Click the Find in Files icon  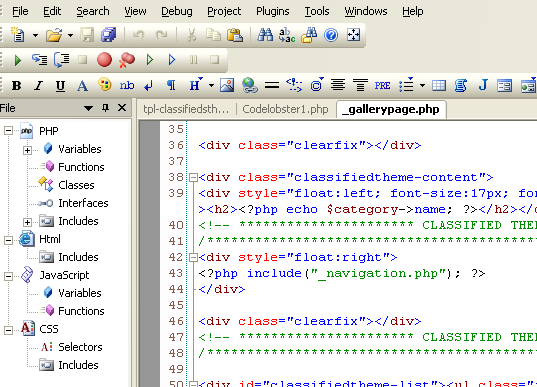[x=309, y=35]
